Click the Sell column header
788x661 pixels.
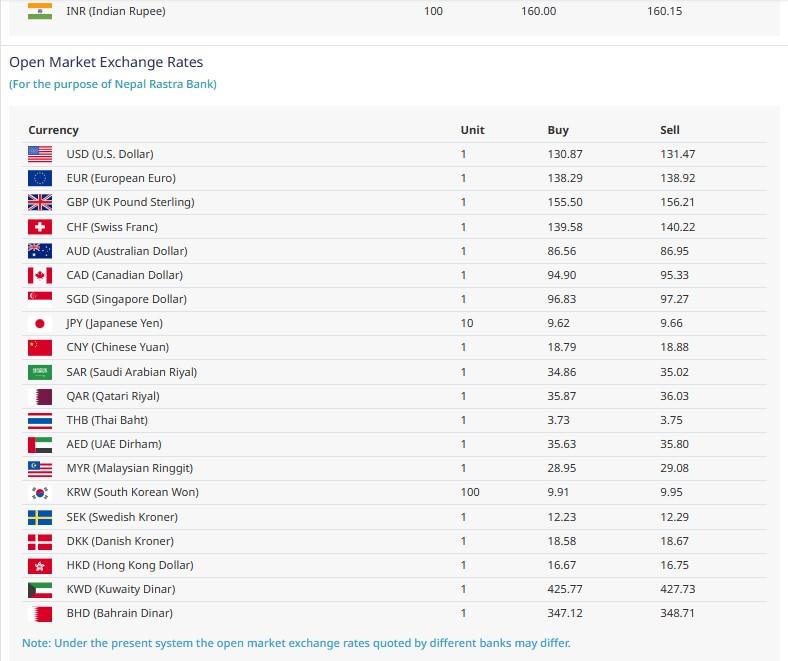670,130
